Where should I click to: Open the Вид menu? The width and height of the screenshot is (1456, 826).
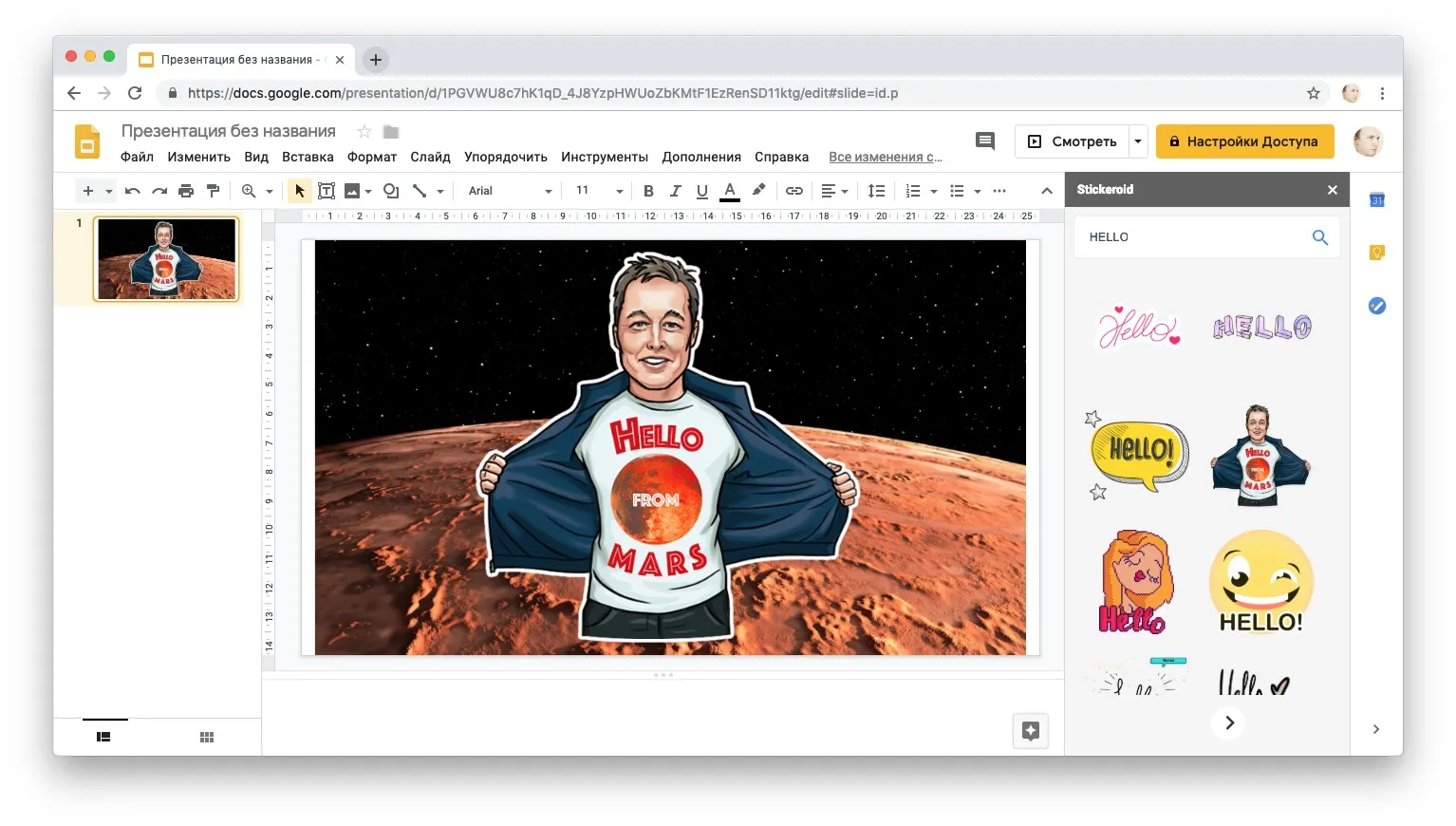[x=256, y=157]
